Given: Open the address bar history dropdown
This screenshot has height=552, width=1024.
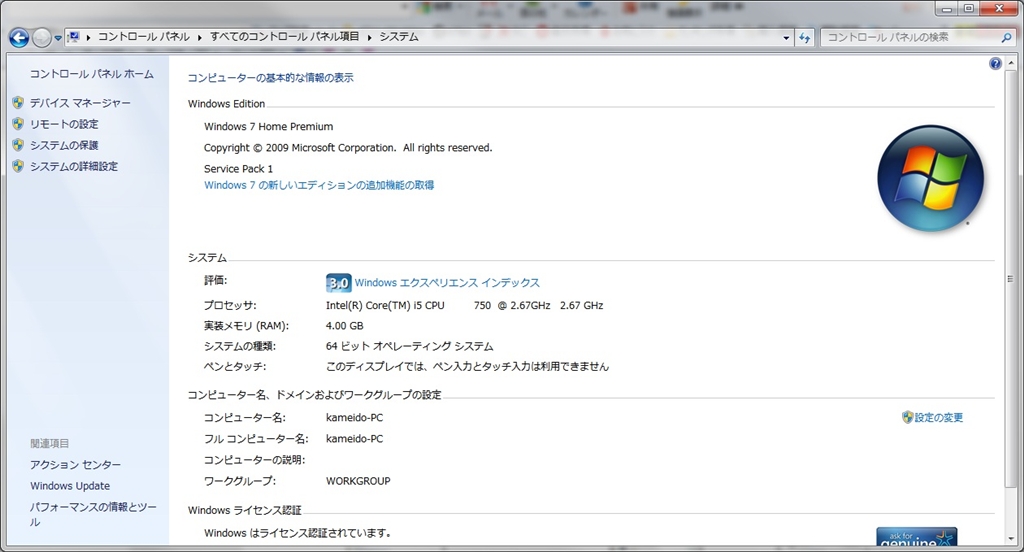Looking at the screenshot, I should (x=786, y=38).
